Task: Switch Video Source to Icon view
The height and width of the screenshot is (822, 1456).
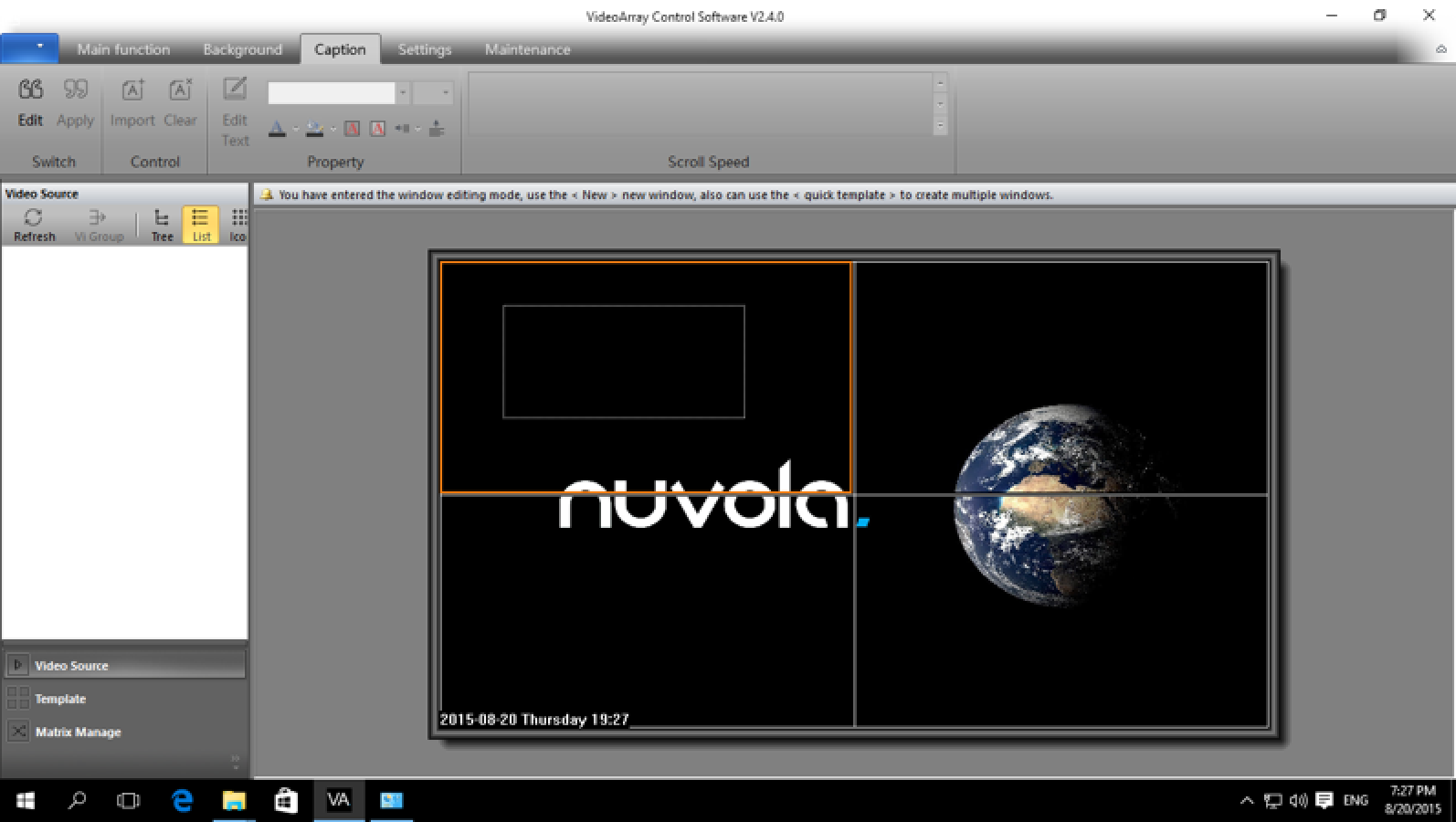Action: (x=237, y=225)
